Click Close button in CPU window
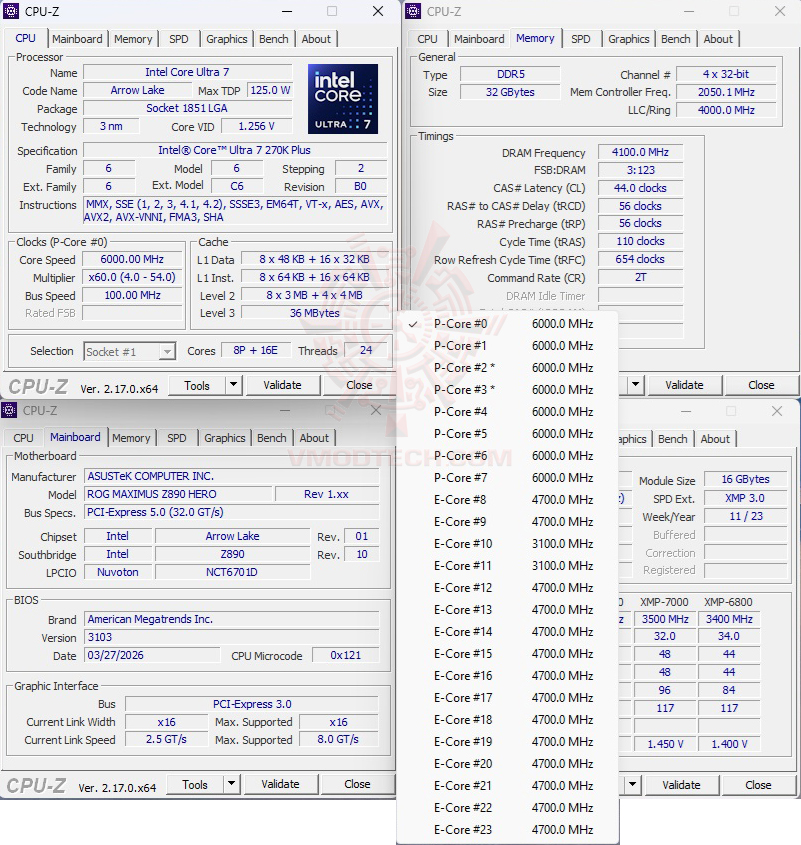Viewport: 801px width, 845px height. [359, 385]
